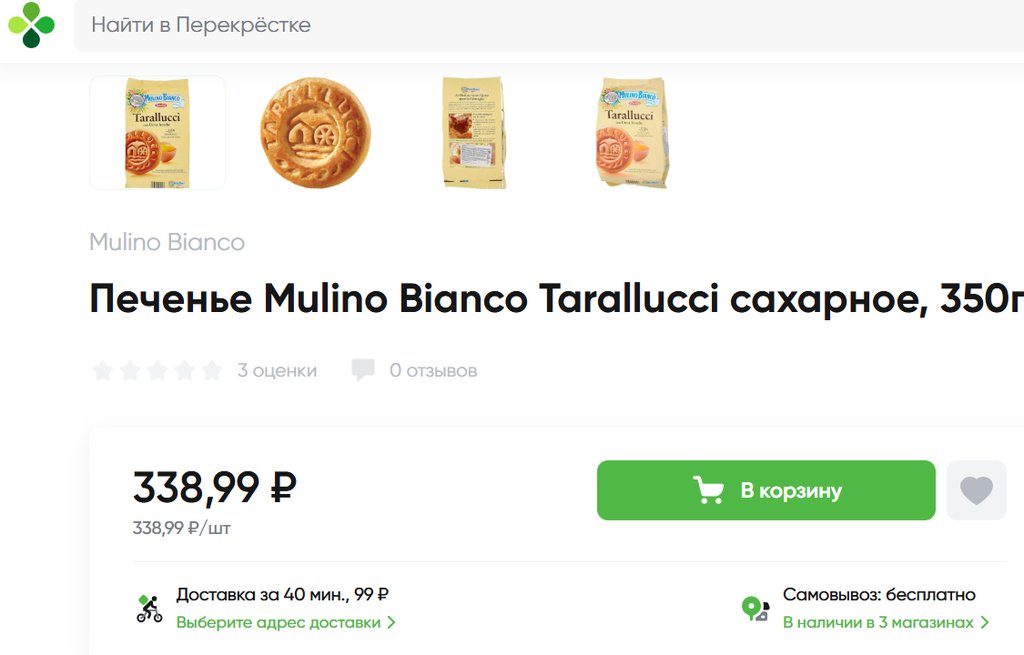Select the angled package thumbnail
The image size is (1024, 655).
point(632,132)
